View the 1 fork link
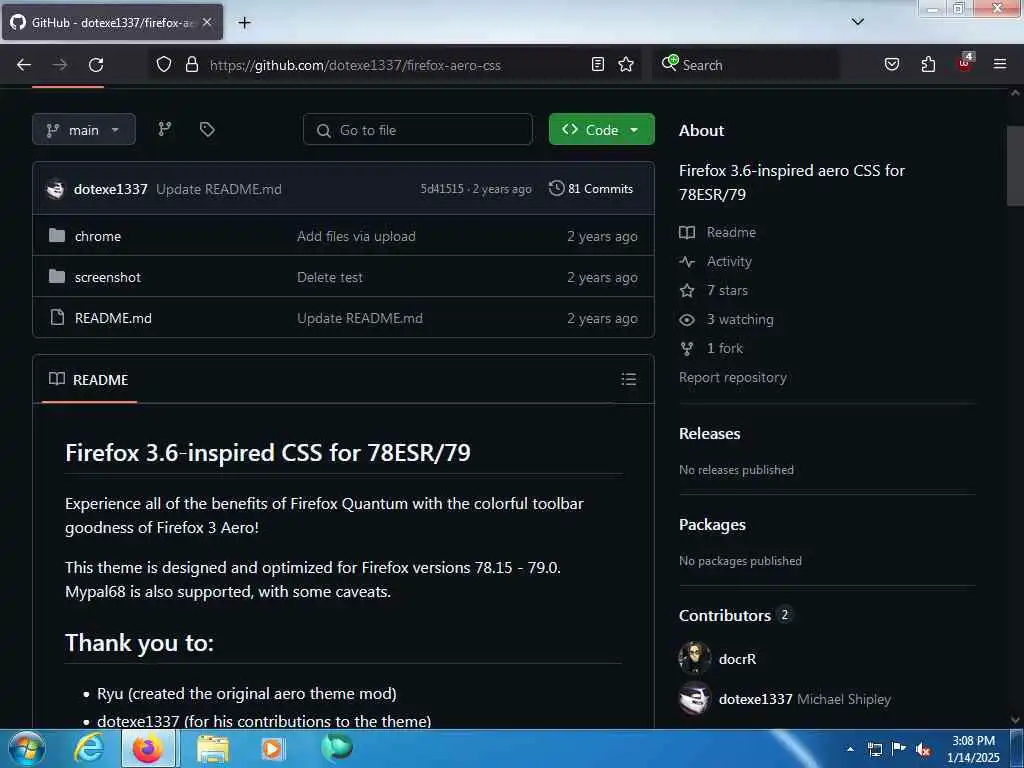The height and width of the screenshot is (768, 1024). coord(711,348)
